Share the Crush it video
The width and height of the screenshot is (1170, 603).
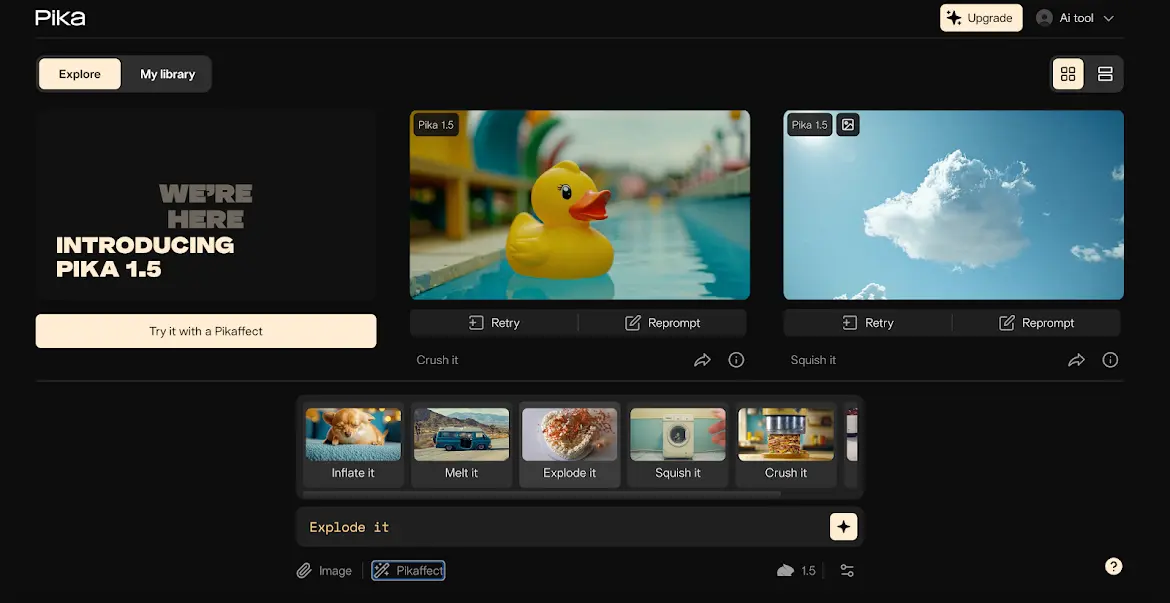702,360
